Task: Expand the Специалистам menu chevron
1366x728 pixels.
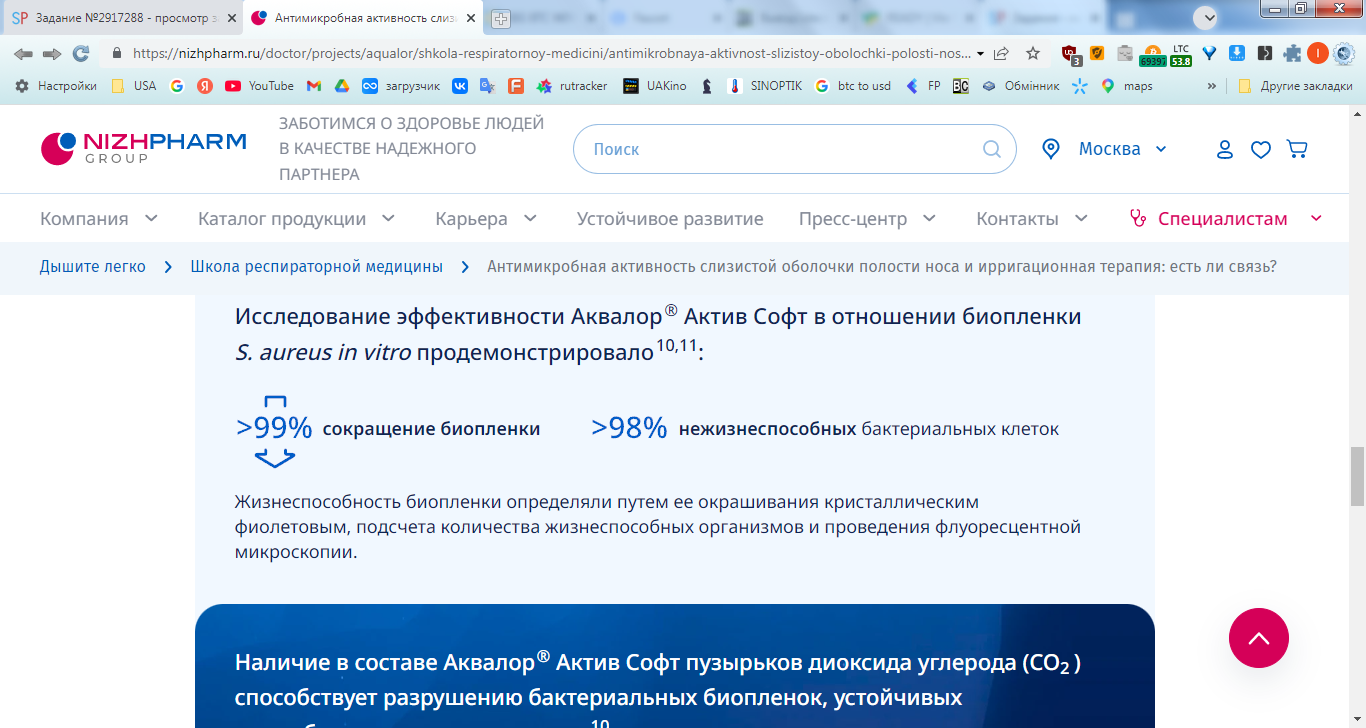Action: (x=1316, y=218)
